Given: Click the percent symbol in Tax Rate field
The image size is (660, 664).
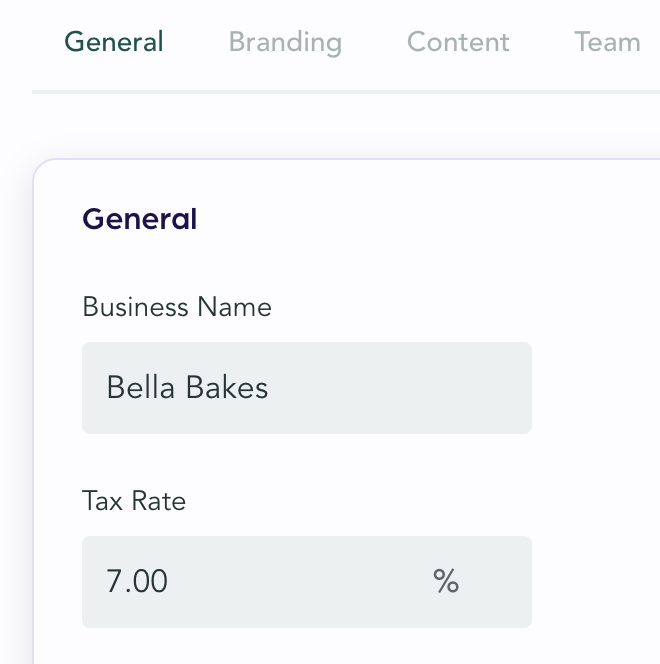Looking at the screenshot, I should (x=446, y=581).
